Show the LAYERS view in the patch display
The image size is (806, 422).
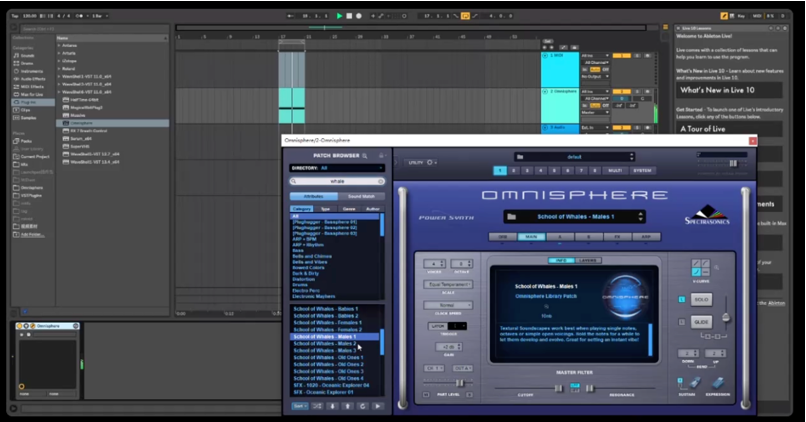(x=588, y=261)
